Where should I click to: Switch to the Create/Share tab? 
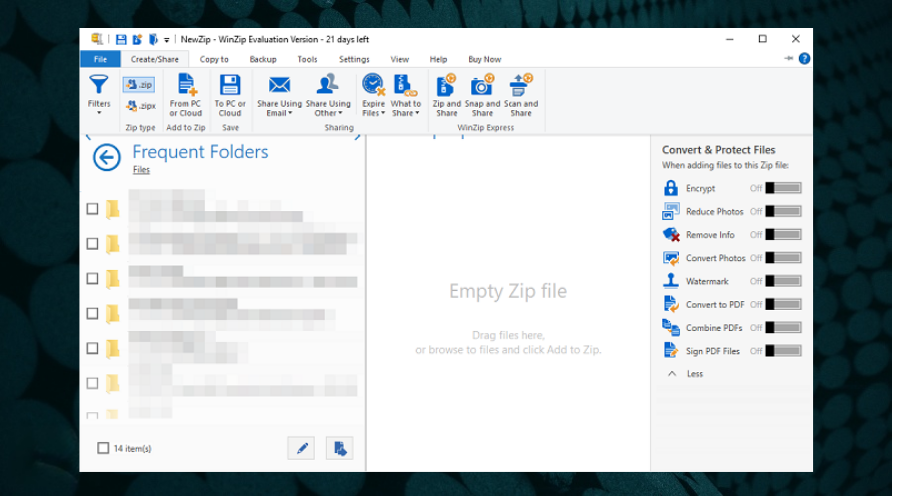(154, 59)
